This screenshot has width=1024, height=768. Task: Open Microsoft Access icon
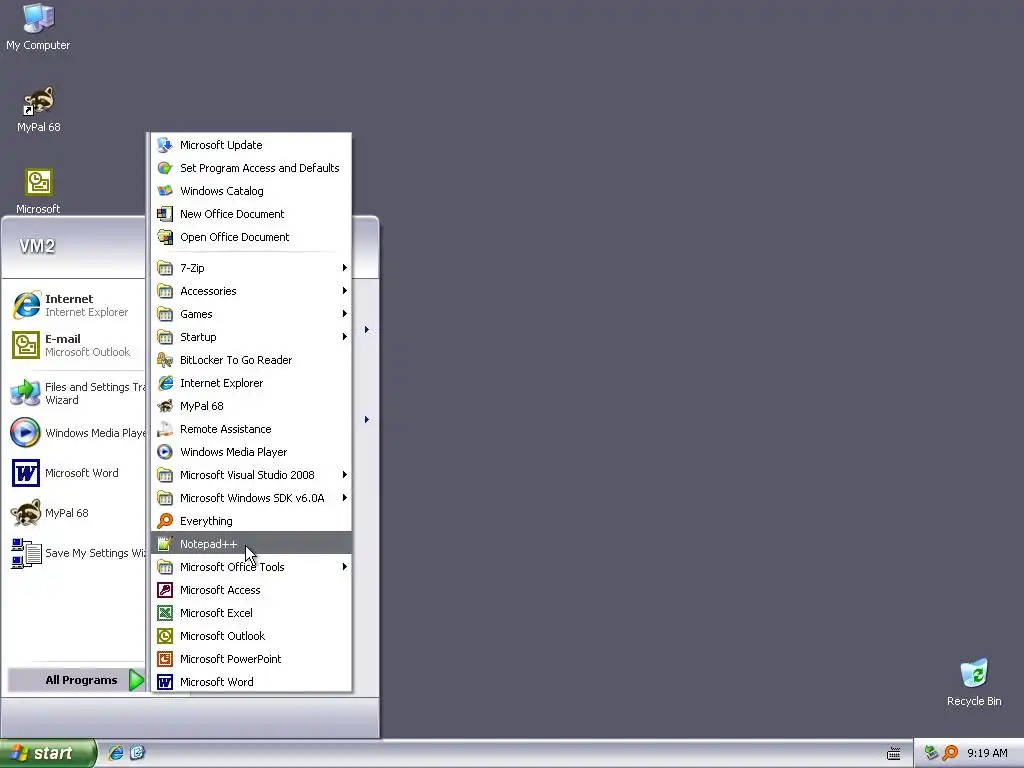(165, 590)
